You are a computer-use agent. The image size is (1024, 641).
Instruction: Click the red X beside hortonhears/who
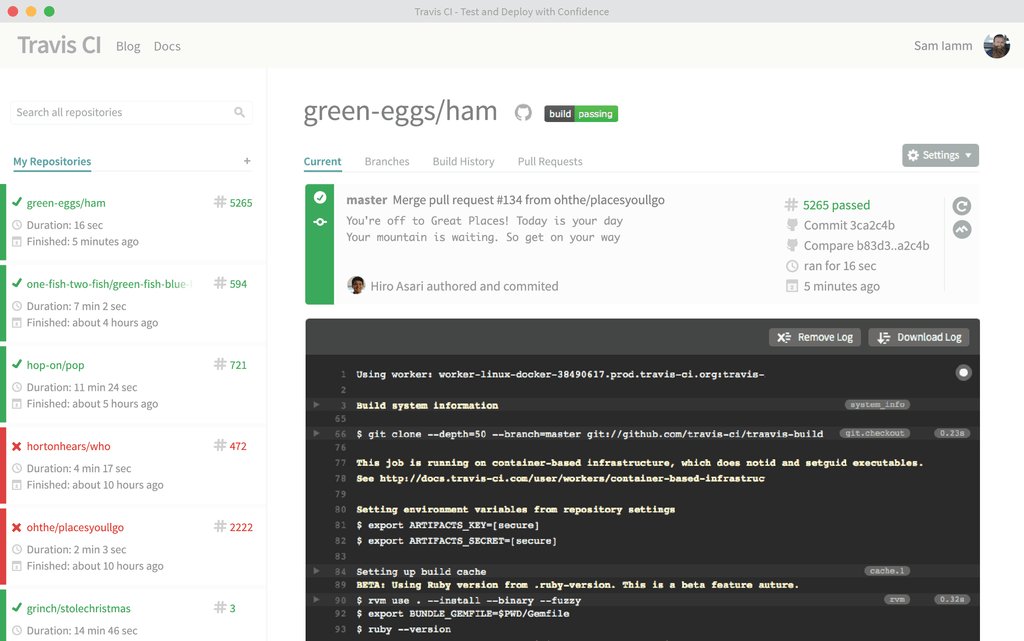coord(17,446)
